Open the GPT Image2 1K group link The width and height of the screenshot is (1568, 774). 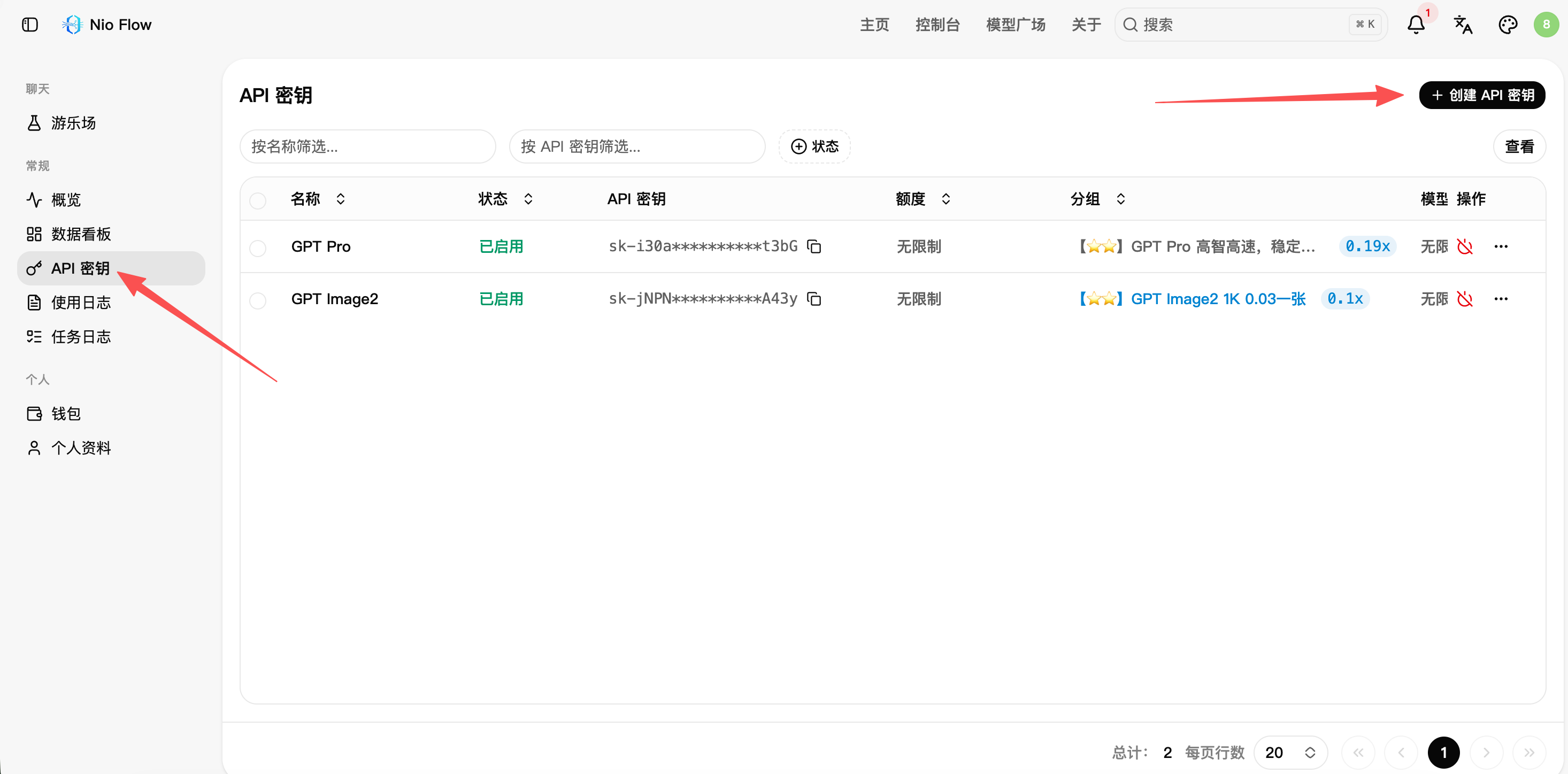(x=1193, y=299)
